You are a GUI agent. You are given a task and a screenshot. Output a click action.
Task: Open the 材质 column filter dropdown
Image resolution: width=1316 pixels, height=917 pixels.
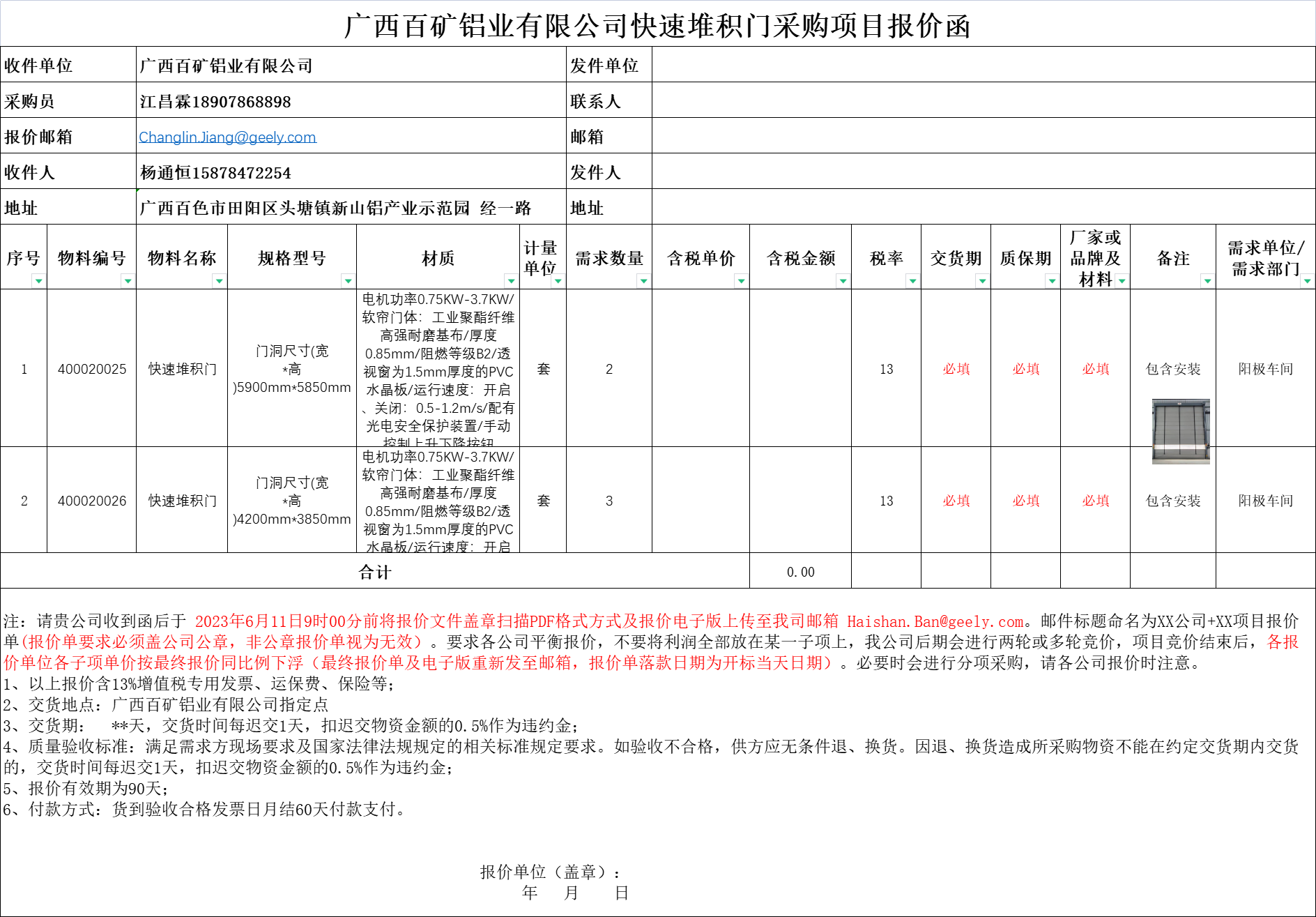(x=511, y=281)
